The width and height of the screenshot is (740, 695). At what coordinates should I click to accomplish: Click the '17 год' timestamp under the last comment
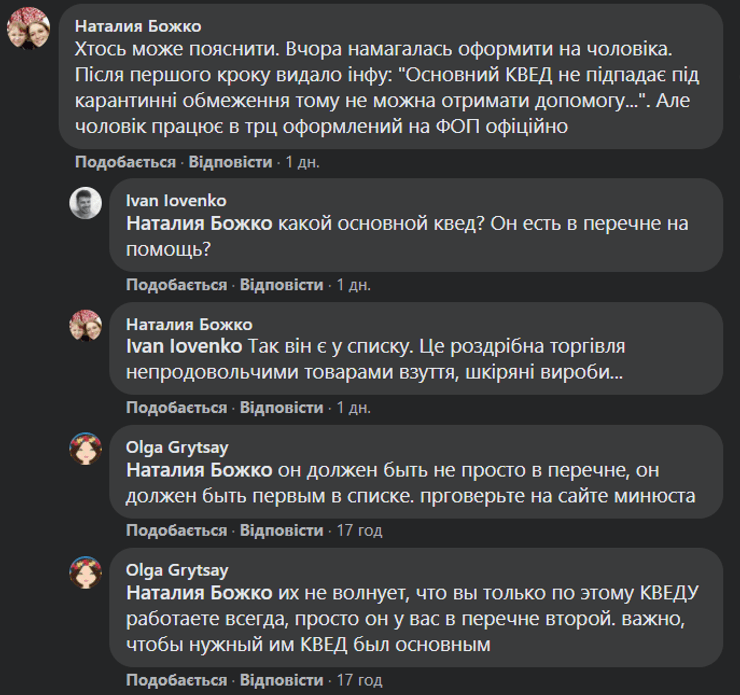[x=358, y=681]
